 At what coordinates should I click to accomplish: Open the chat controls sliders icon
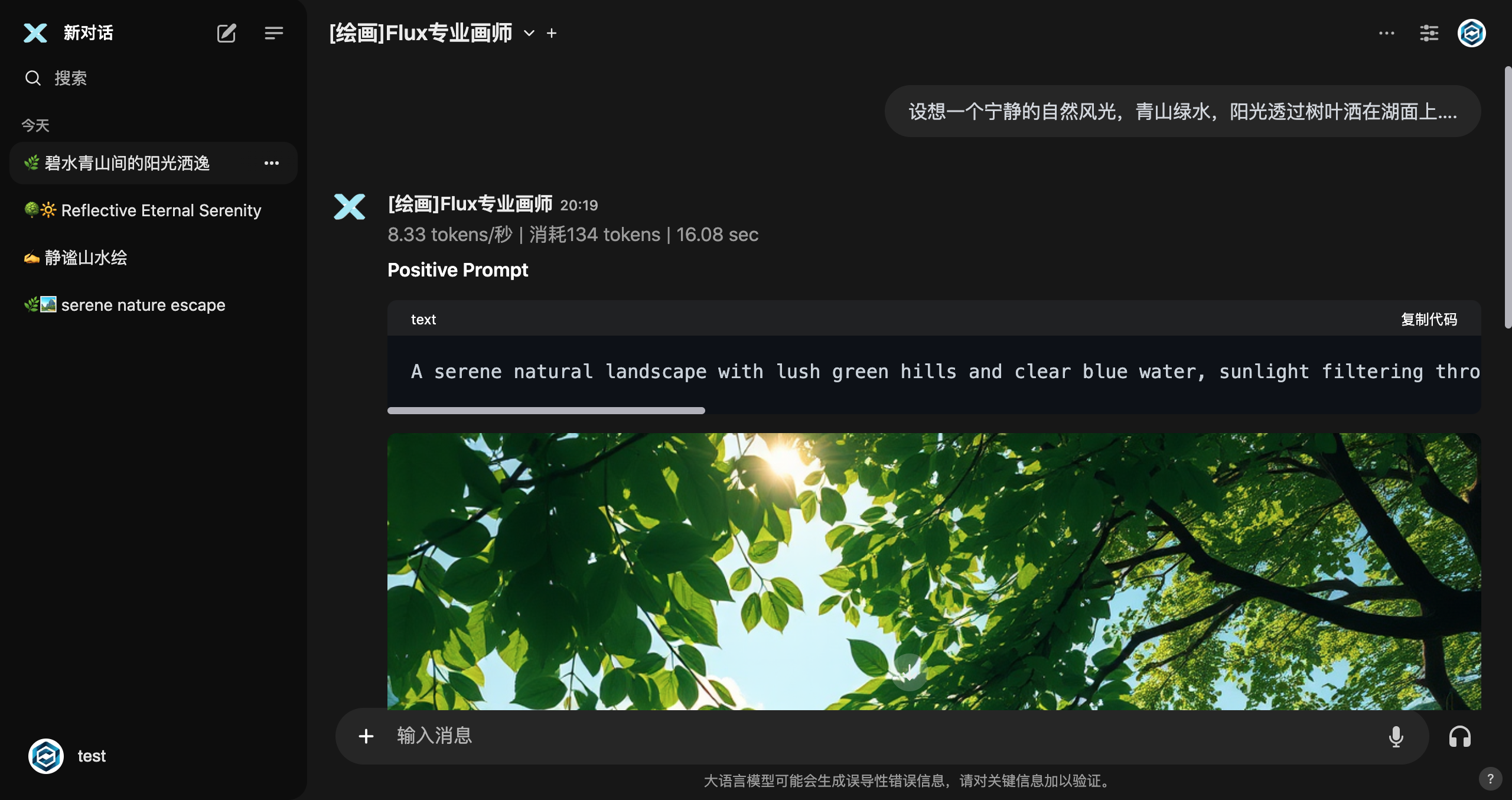(1429, 33)
